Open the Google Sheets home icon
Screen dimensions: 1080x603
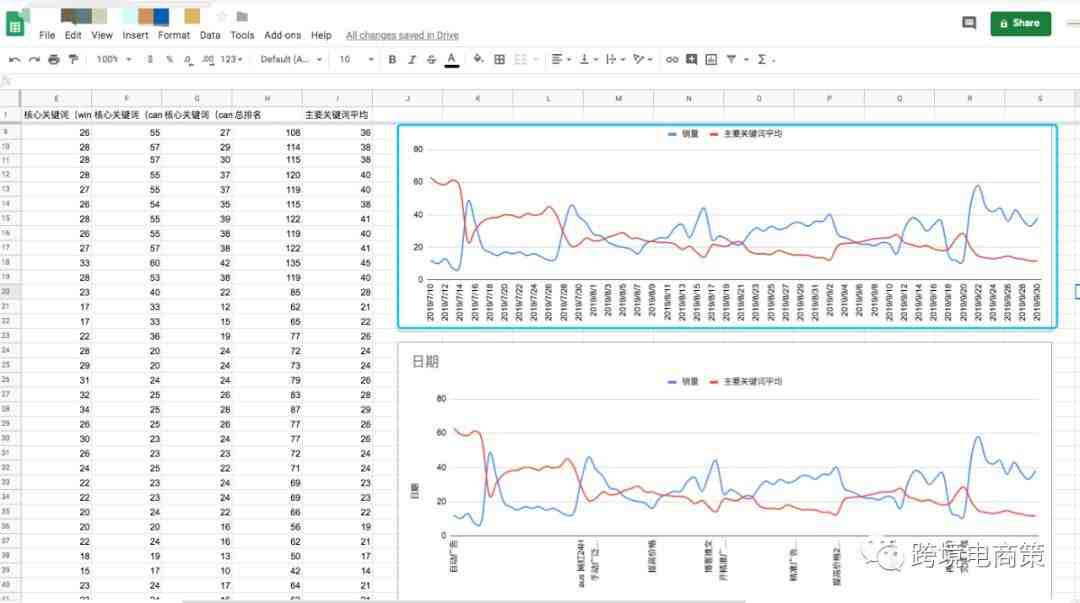click(x=15, y=25)
